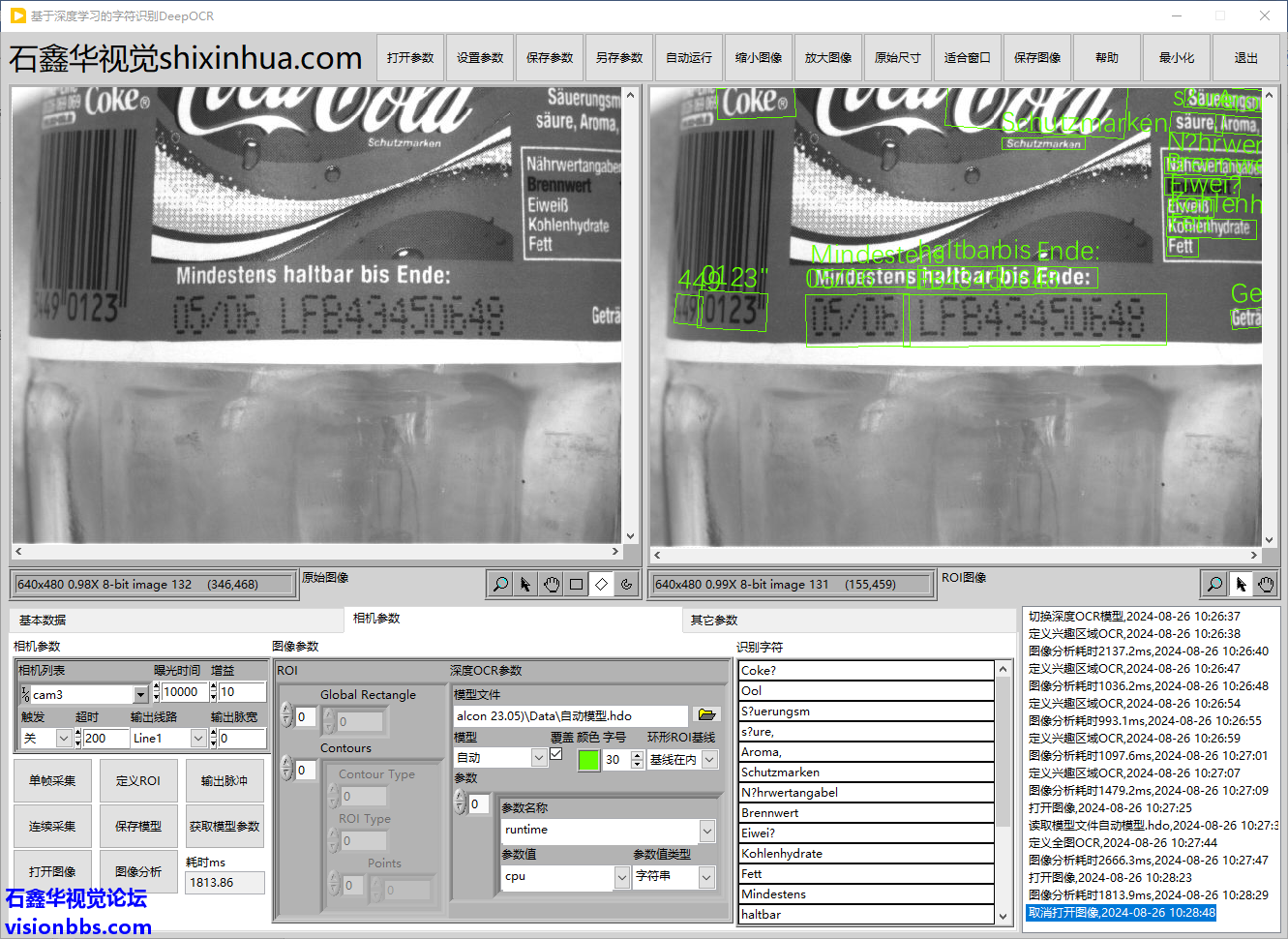Select Schutzmarken in recognized characters list
Image resolution: width=1288 pixels, height=939 pixels.
[x=865, y=772]
